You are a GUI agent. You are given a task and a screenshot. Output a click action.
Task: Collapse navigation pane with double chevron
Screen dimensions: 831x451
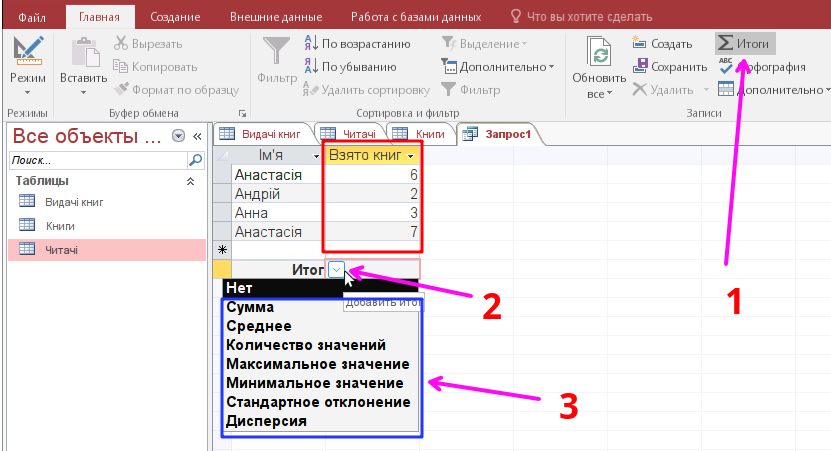tap(197, 136)
